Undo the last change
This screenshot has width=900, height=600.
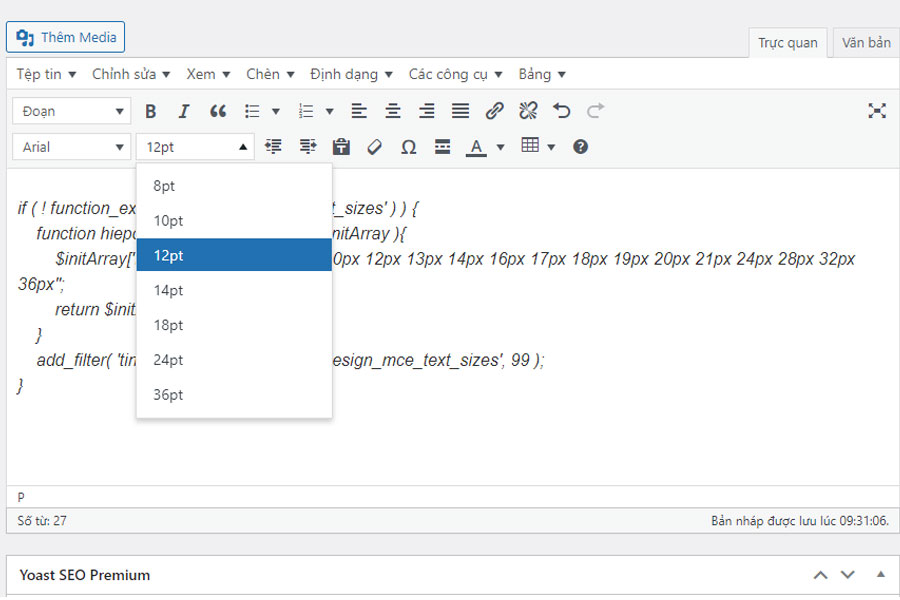click(x=561, y=111)
